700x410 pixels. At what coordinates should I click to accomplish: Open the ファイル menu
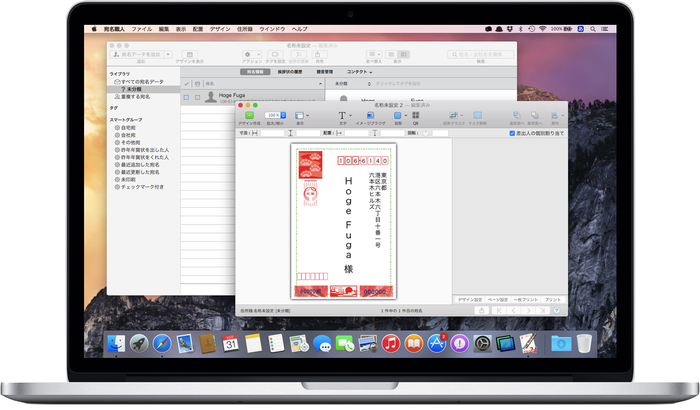coord(142,29)
